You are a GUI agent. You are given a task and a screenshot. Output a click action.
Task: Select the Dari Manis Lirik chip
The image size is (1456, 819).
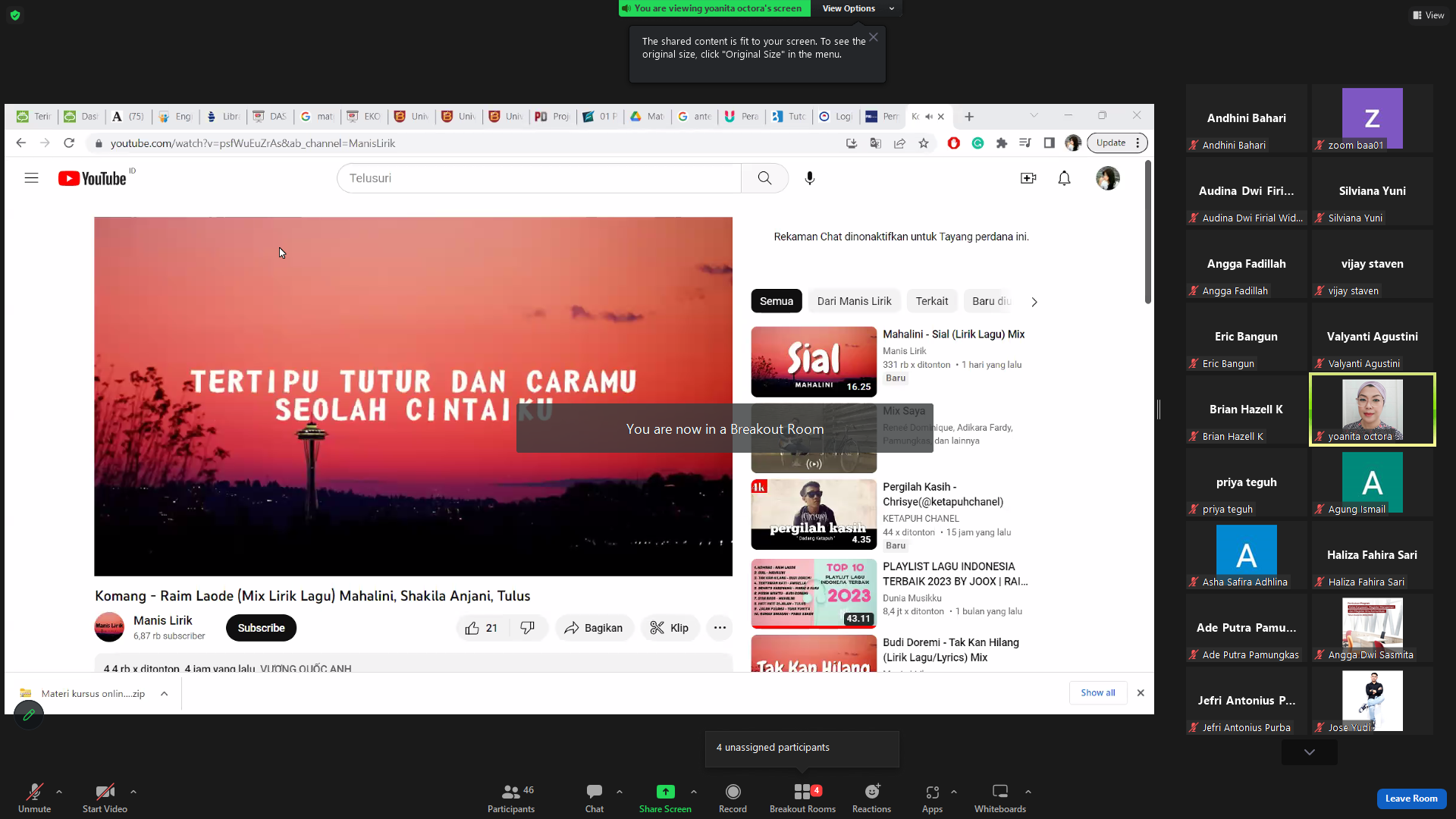point(854,301)
